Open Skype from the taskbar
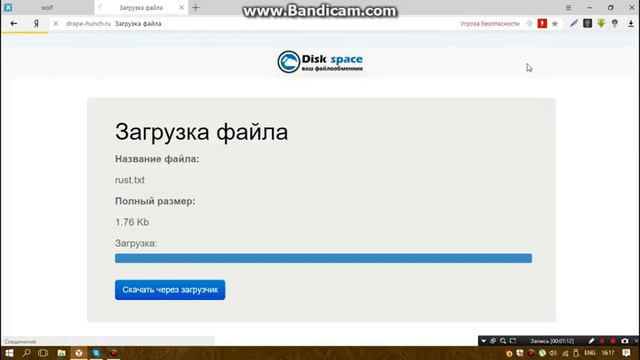The image size is (640, 360). [96, 353]
